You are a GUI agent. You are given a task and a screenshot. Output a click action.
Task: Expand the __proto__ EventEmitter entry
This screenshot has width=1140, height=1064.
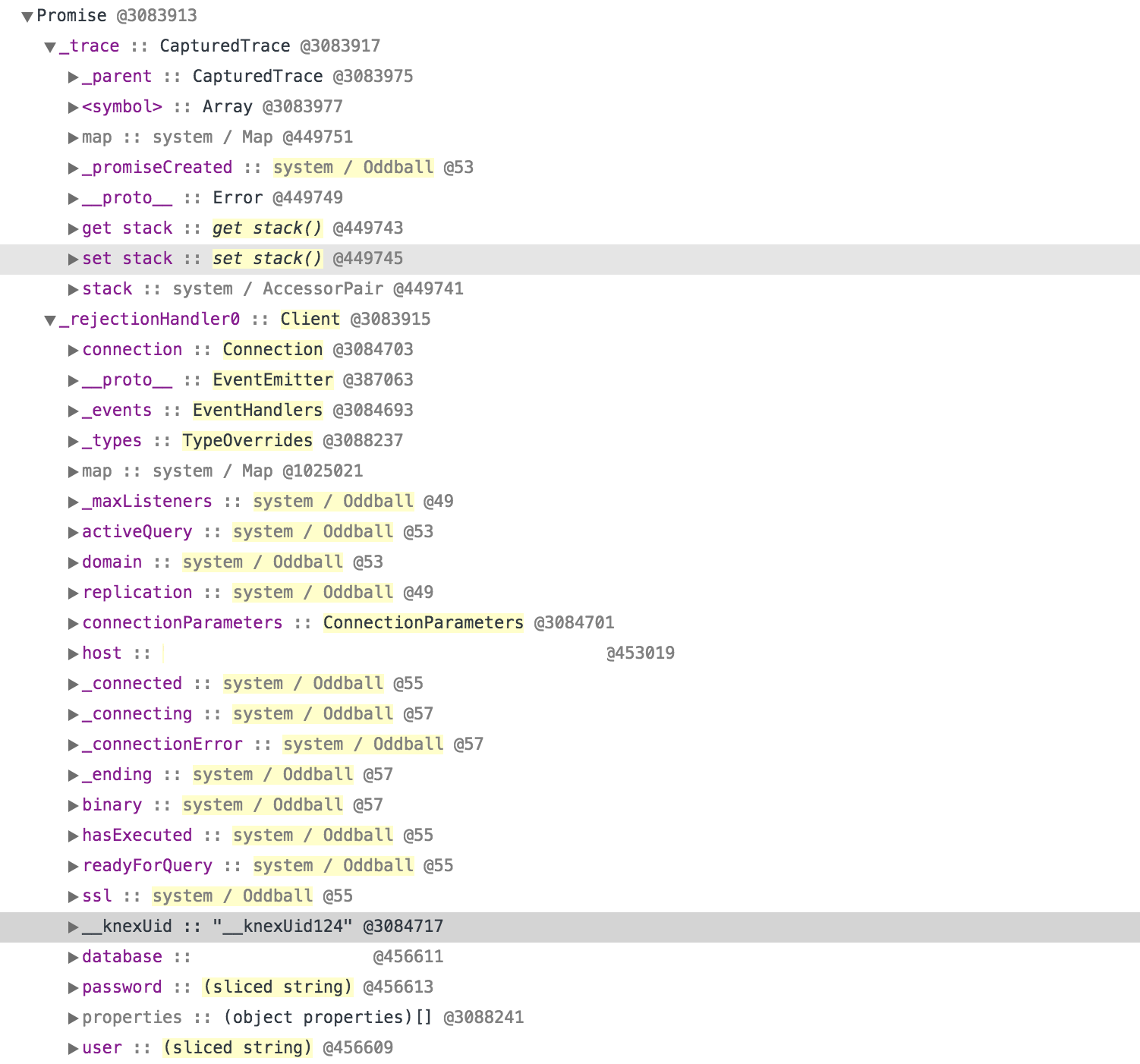[72, 379]
